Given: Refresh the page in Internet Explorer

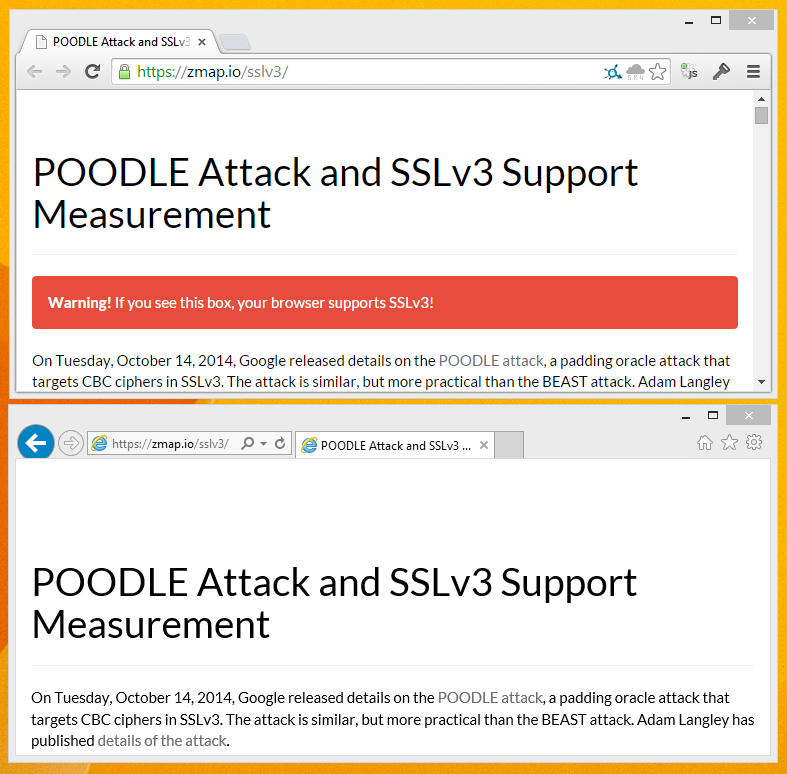Looking at the screenshot, I should pyautogui.click(x=280, y=443).
